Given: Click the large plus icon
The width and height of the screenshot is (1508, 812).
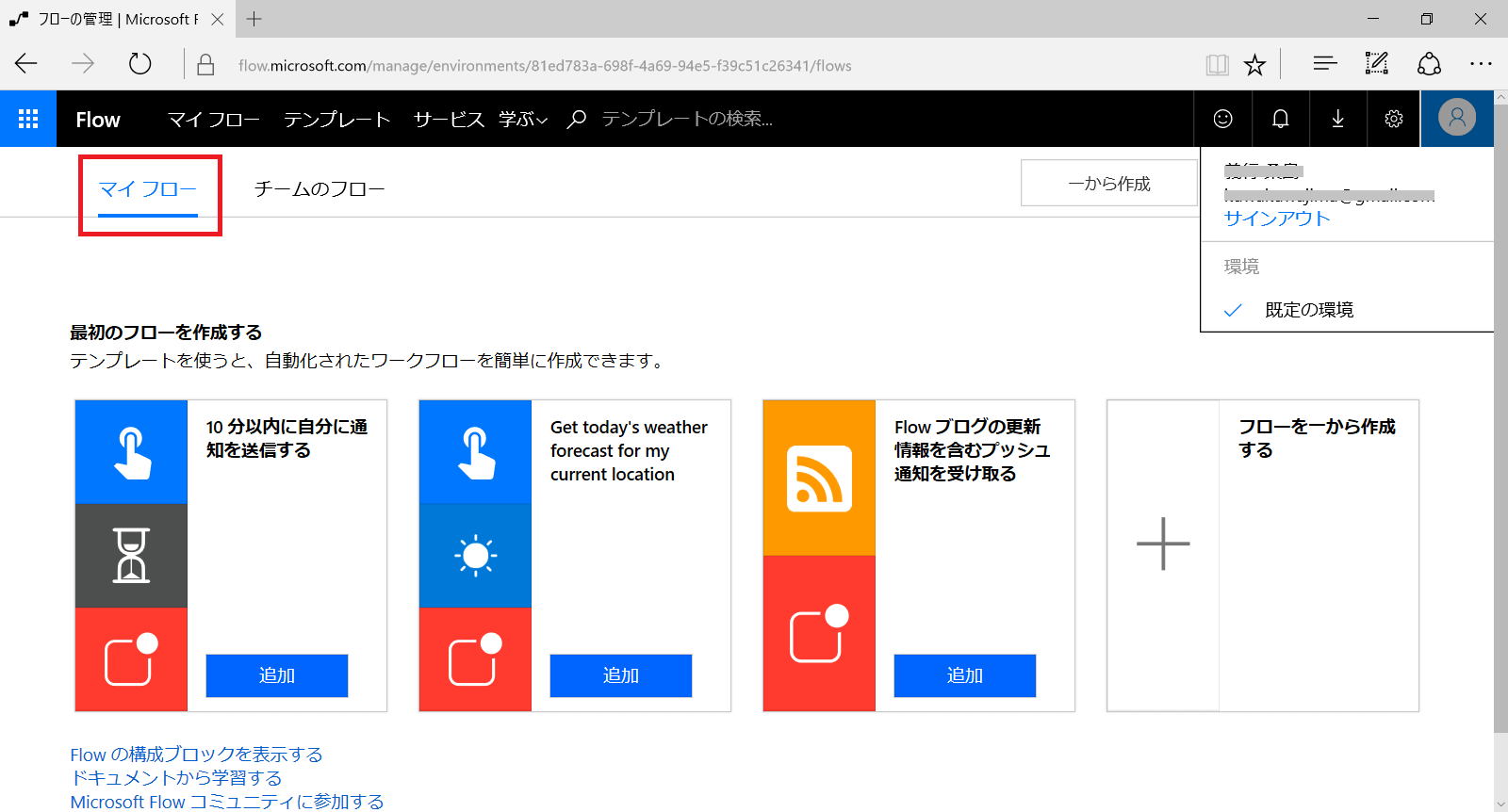Looking at the screenshot, I should click(x=1163, y=544).
